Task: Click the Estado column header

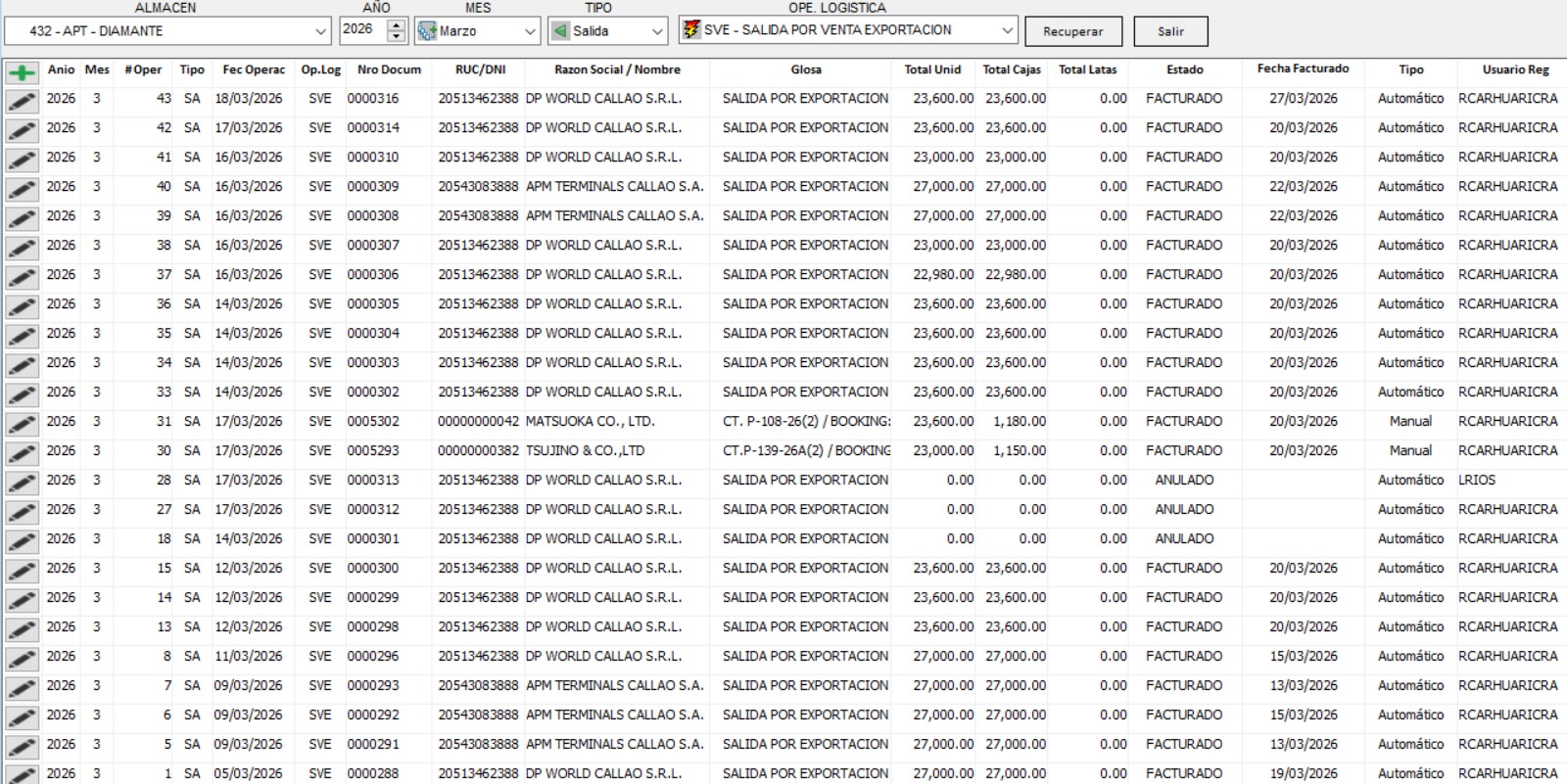Action: click(1184, 69)
